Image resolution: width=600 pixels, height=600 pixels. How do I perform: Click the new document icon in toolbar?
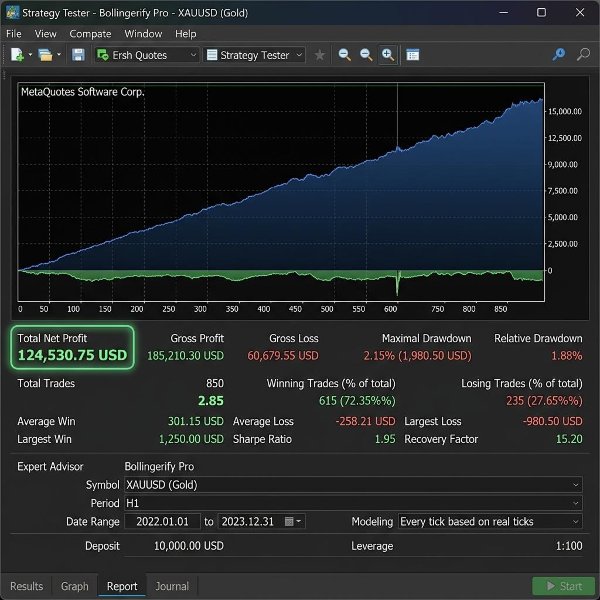tap(17, 55)
